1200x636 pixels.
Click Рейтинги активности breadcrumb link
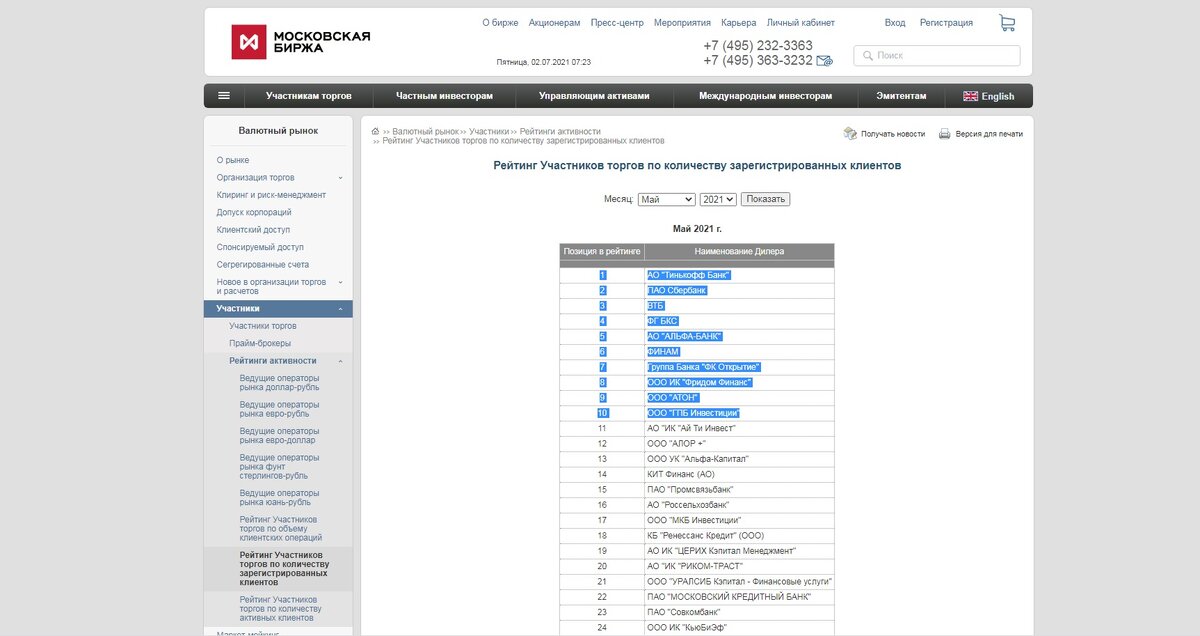tap(560, 131)
